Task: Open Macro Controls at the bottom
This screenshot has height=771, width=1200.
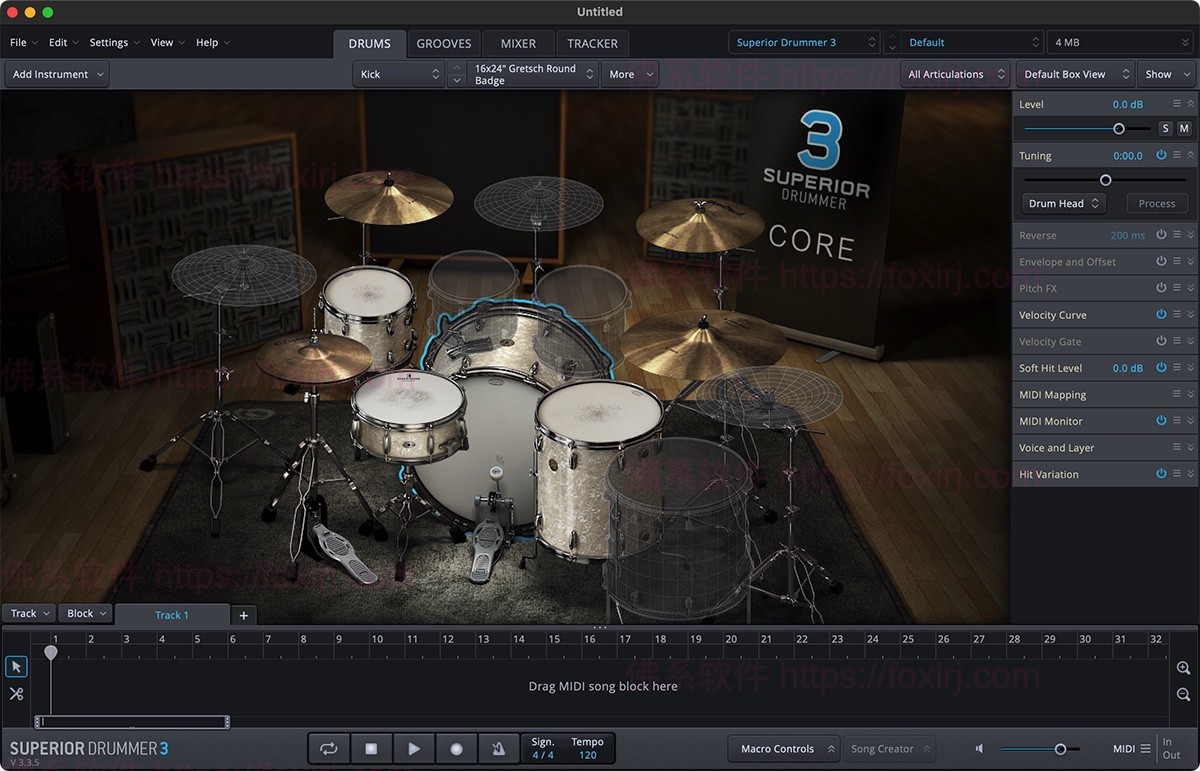Action: click(783, 748)
